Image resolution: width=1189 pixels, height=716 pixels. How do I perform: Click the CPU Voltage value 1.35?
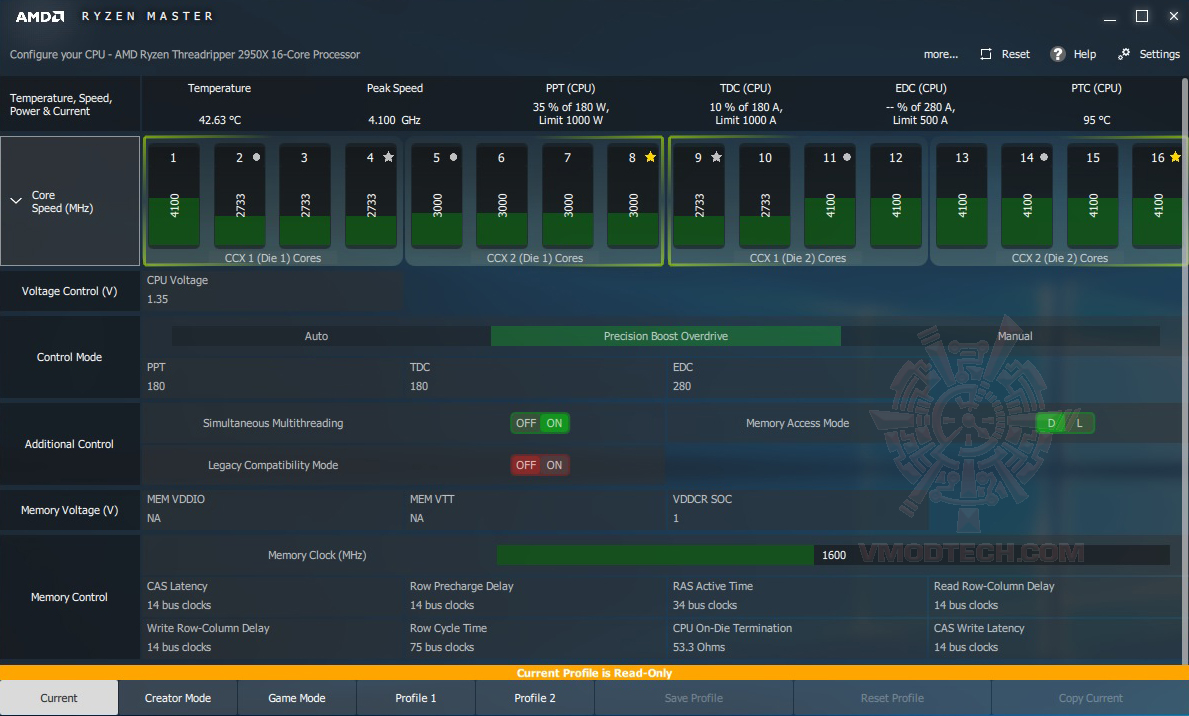click(x=158, y=299)
